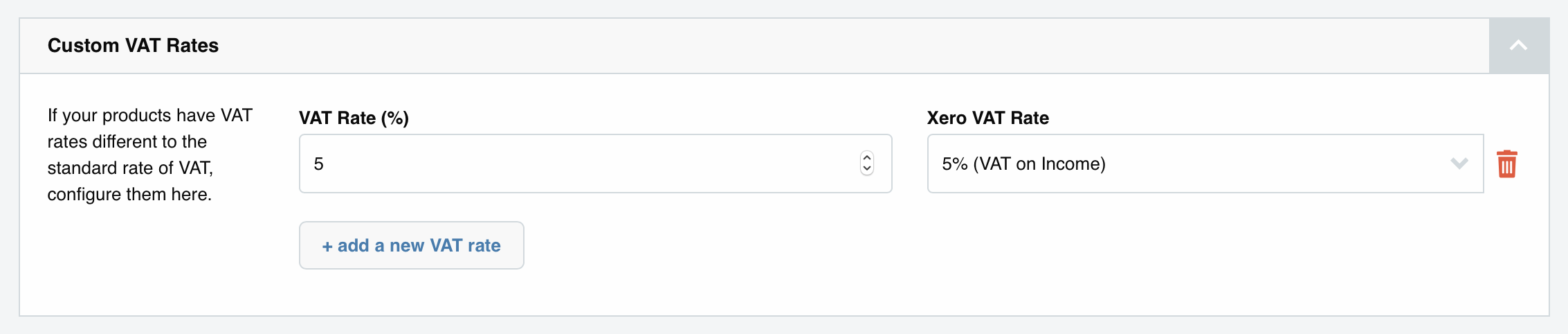Increase VAT rate with stepper up arrow
Viewport: 1568px width, 334px height.
(867, 157)
